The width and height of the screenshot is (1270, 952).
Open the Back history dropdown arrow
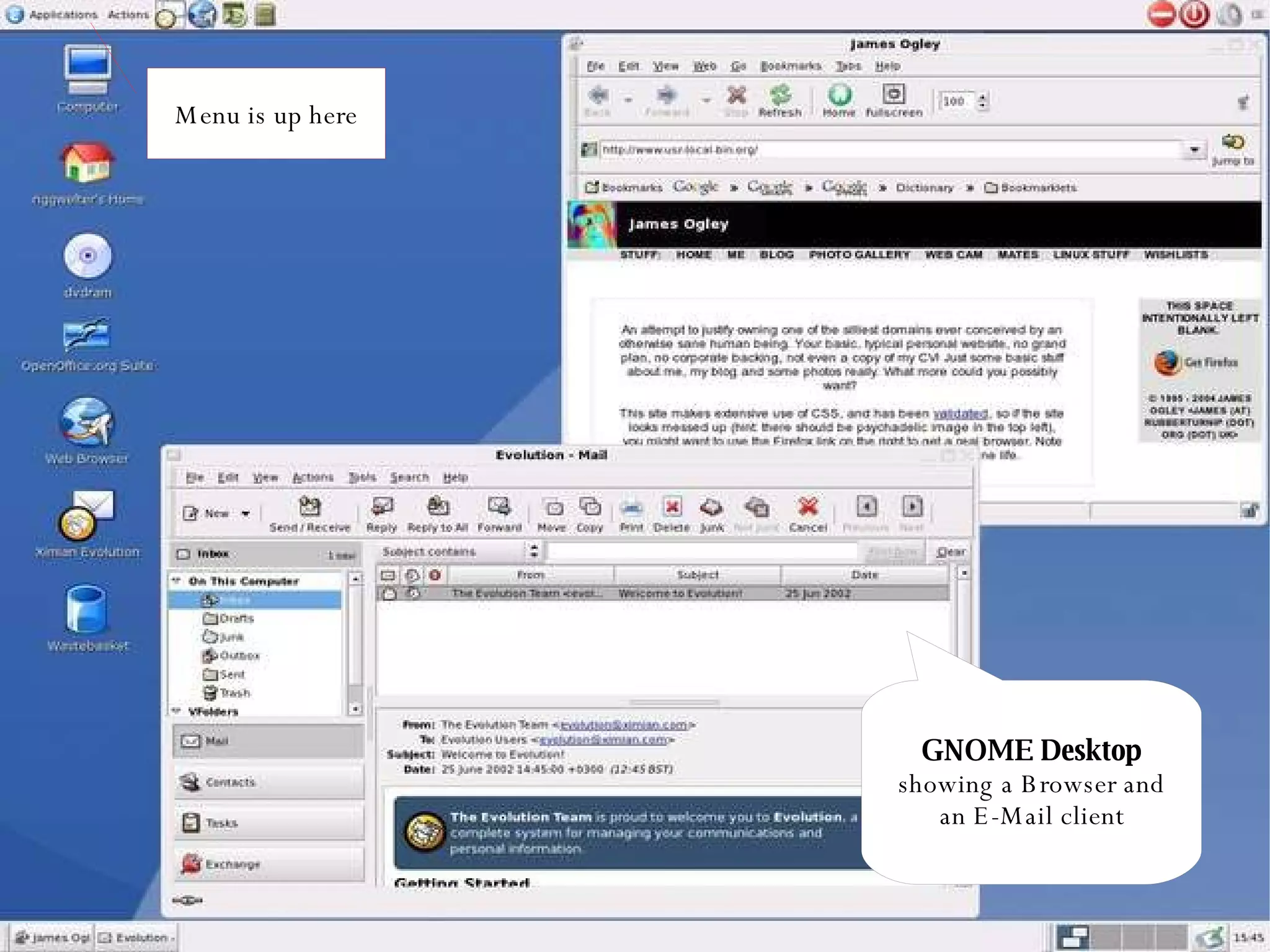[628, 99]
